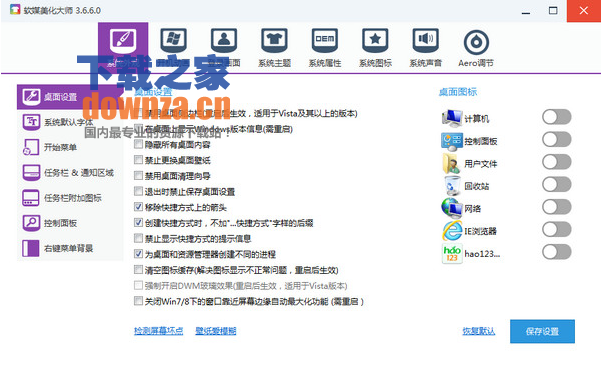Screen dimensions: 603x385
Task: Open the user avatar login-screen tab icon
Action: 224,40
